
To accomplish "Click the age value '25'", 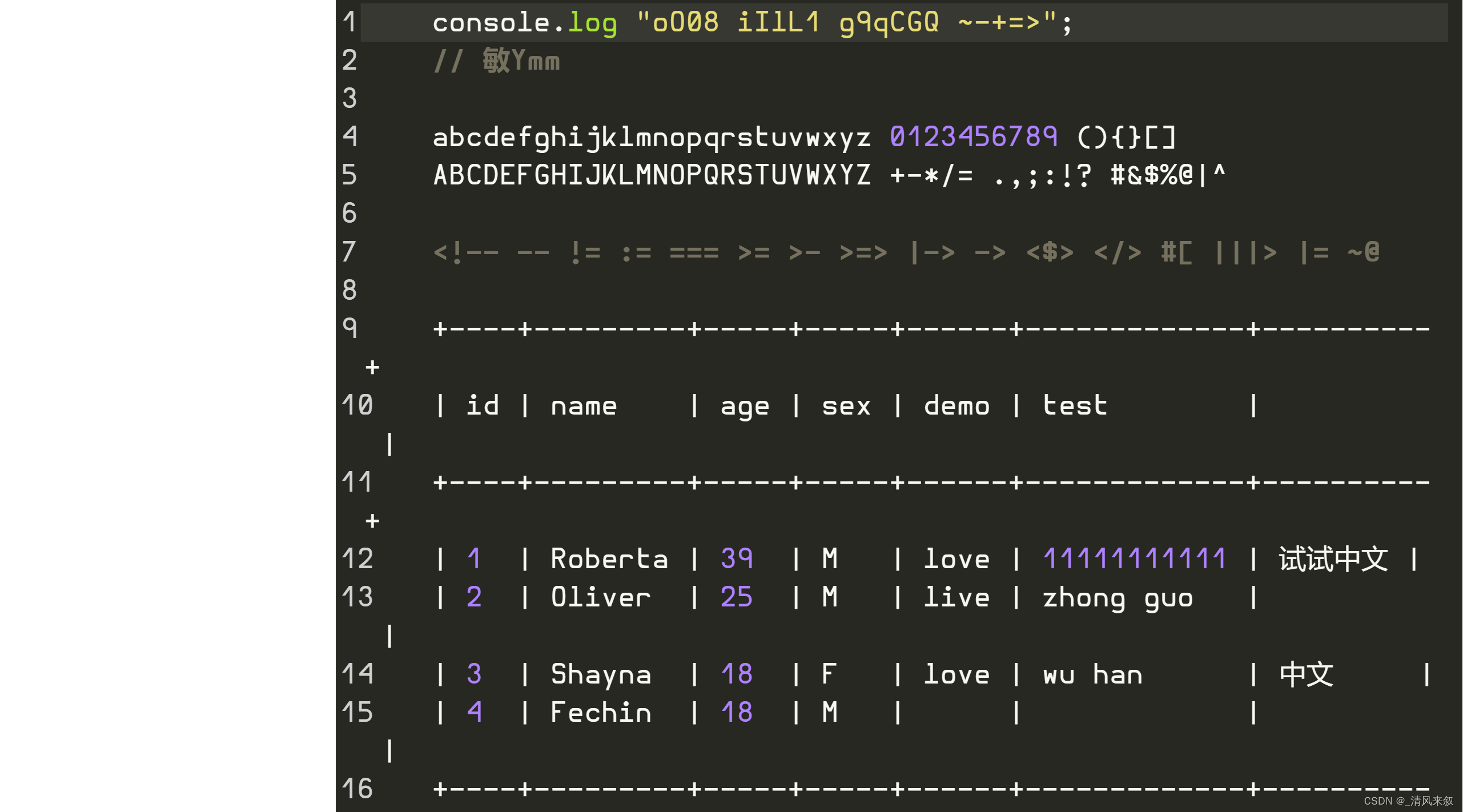I will (737, 597).
